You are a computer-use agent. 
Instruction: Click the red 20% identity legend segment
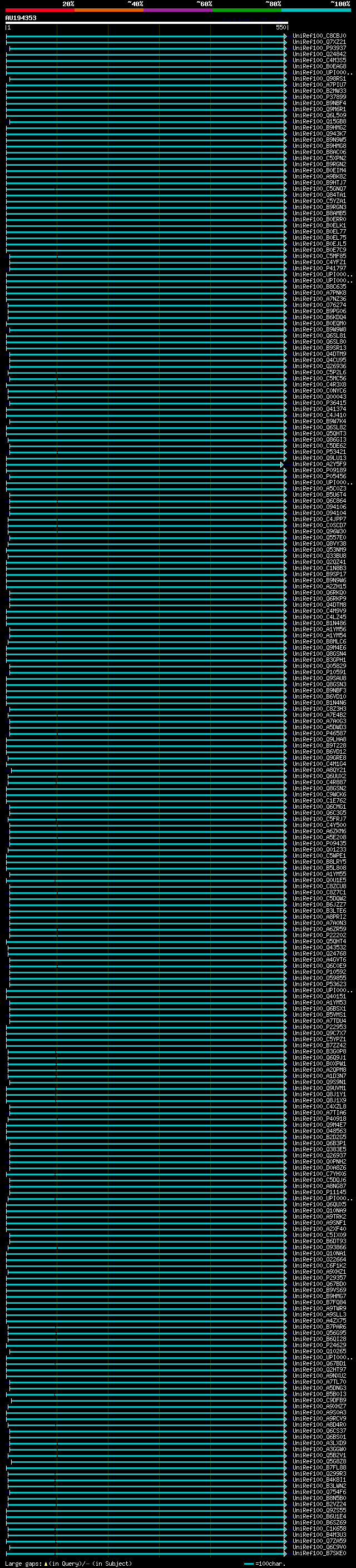pyautogui.click(x=39, y=10)
